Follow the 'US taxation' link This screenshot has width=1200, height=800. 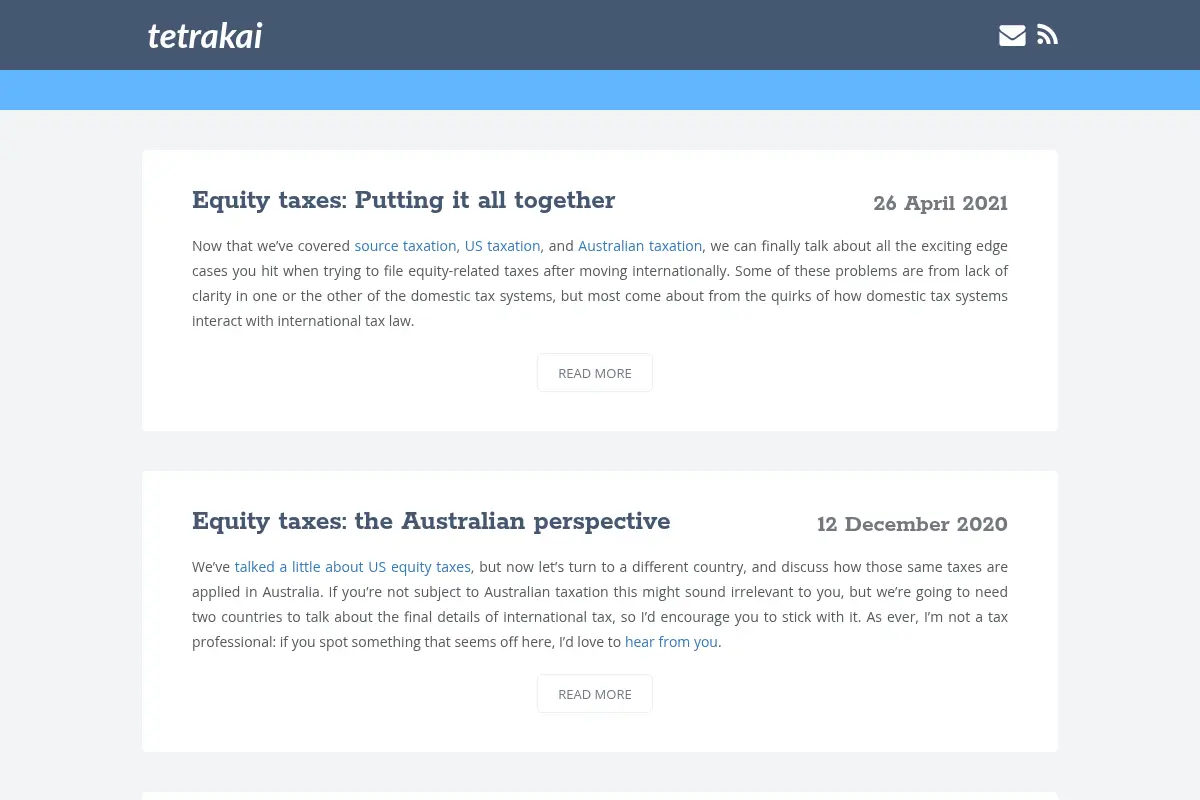pyautogui.click(x=502, y=246)
